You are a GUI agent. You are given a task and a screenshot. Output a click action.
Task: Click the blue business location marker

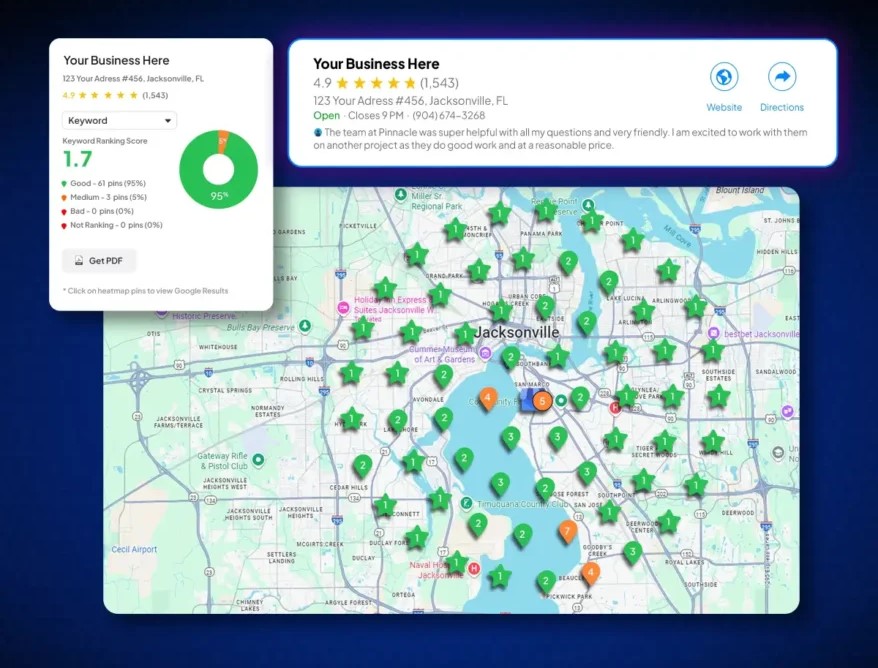point(526,403)
